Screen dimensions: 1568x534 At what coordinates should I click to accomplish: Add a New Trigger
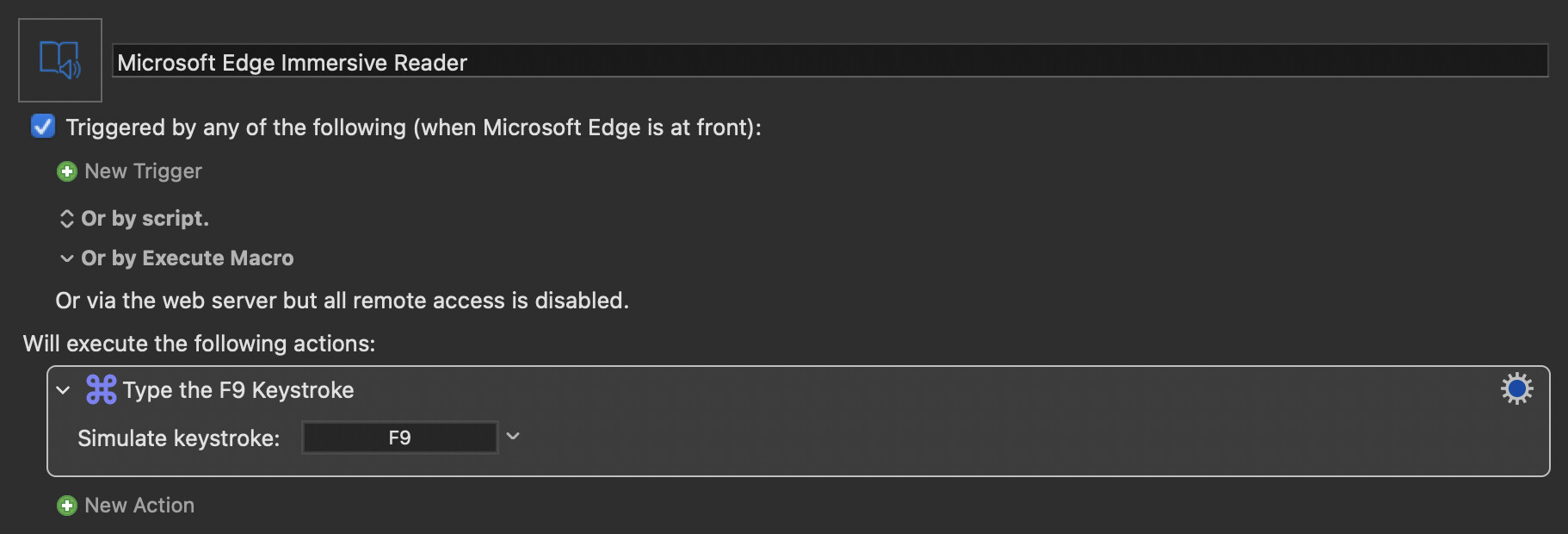pos(143,171)
